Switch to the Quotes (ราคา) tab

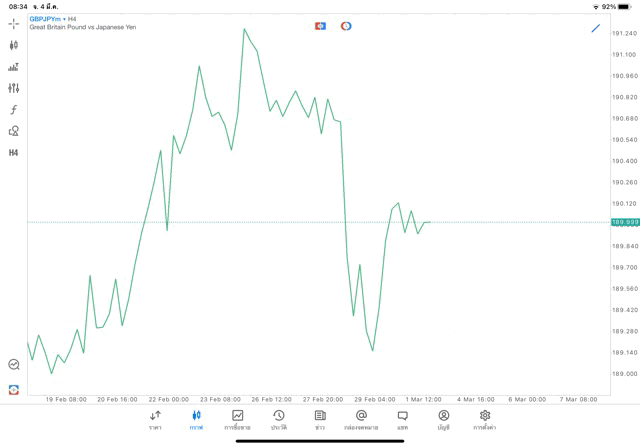[155, 419]
